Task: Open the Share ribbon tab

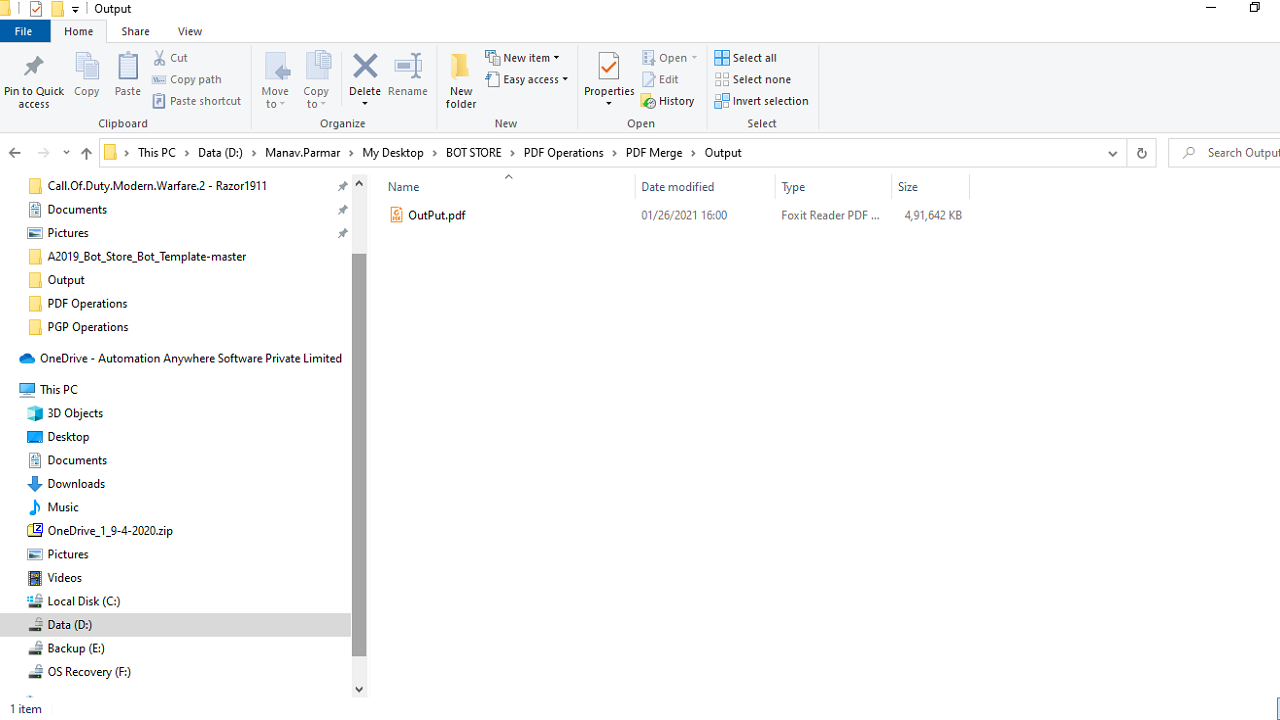Action: [135, 31]
